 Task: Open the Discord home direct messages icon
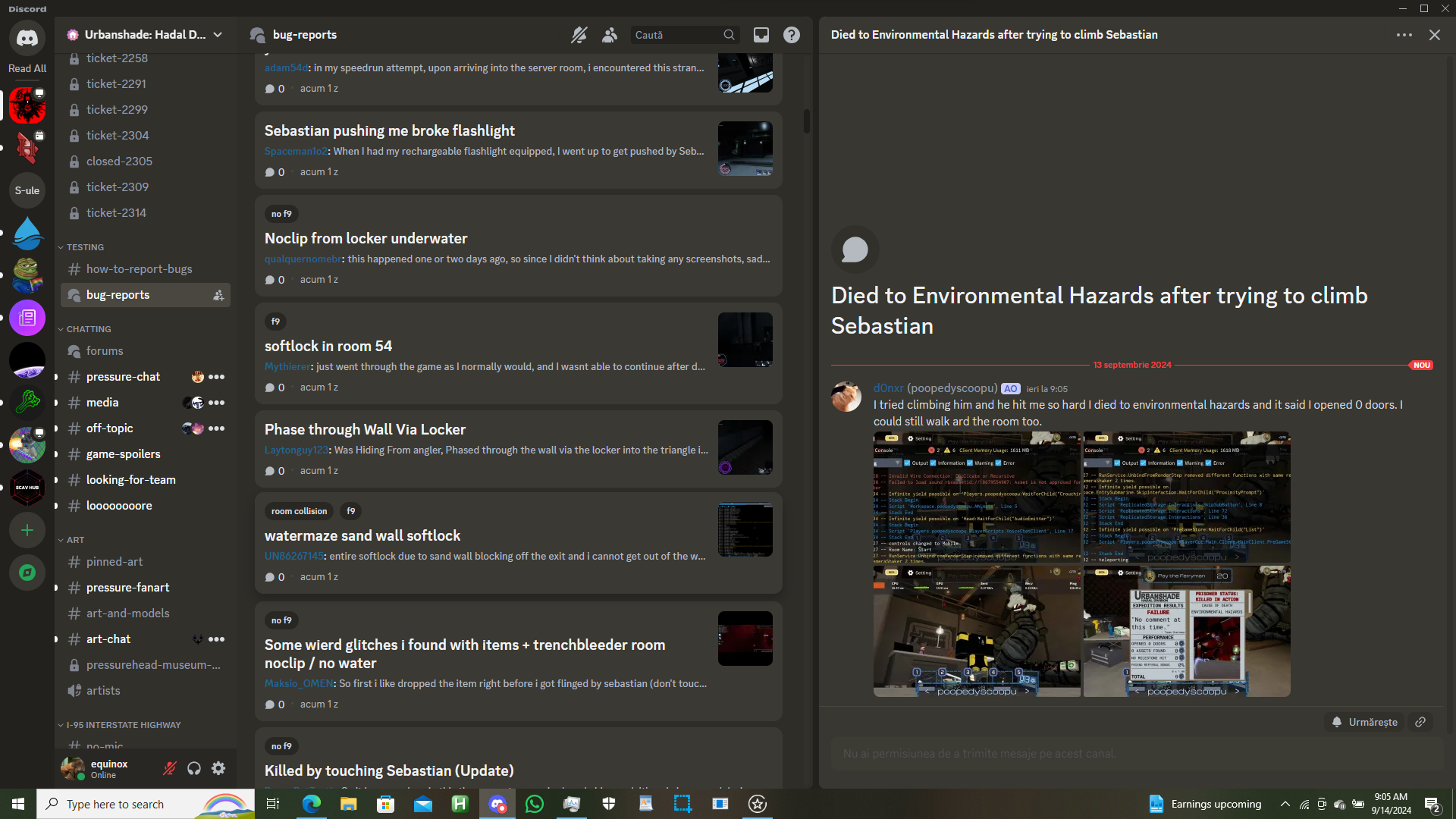click(27, 38)
